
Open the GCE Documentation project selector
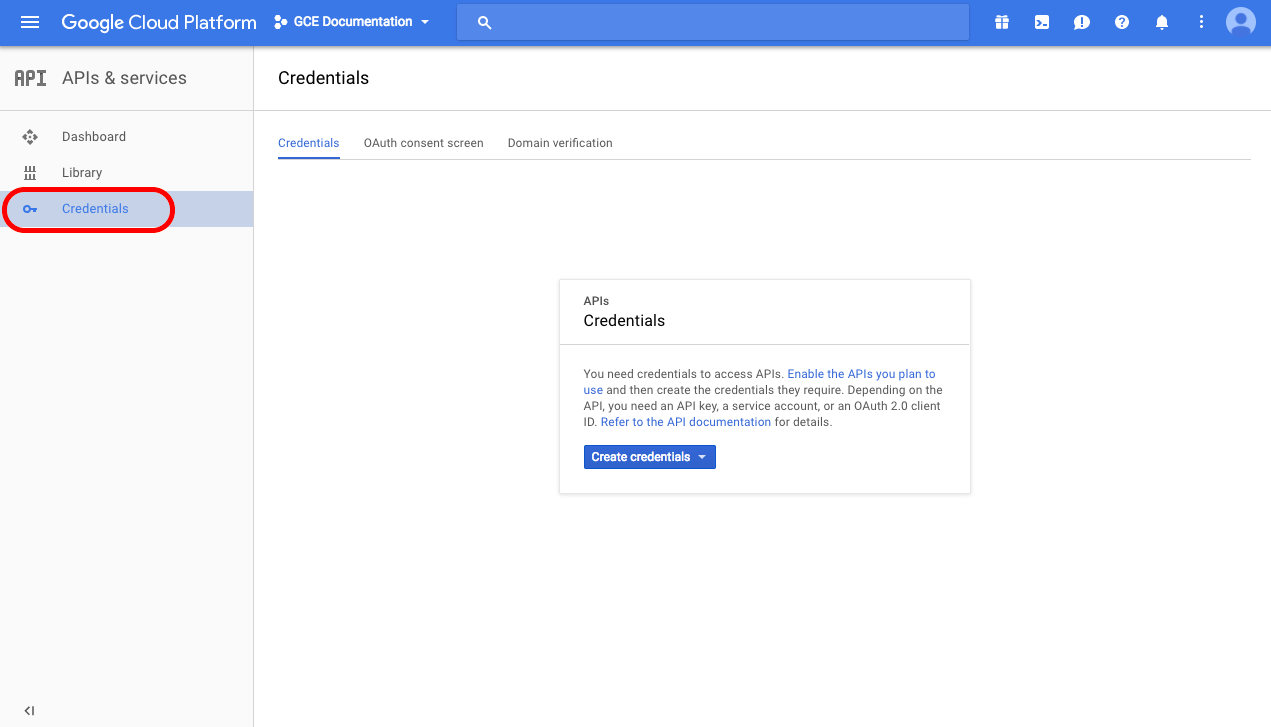[x=352, y=22]
